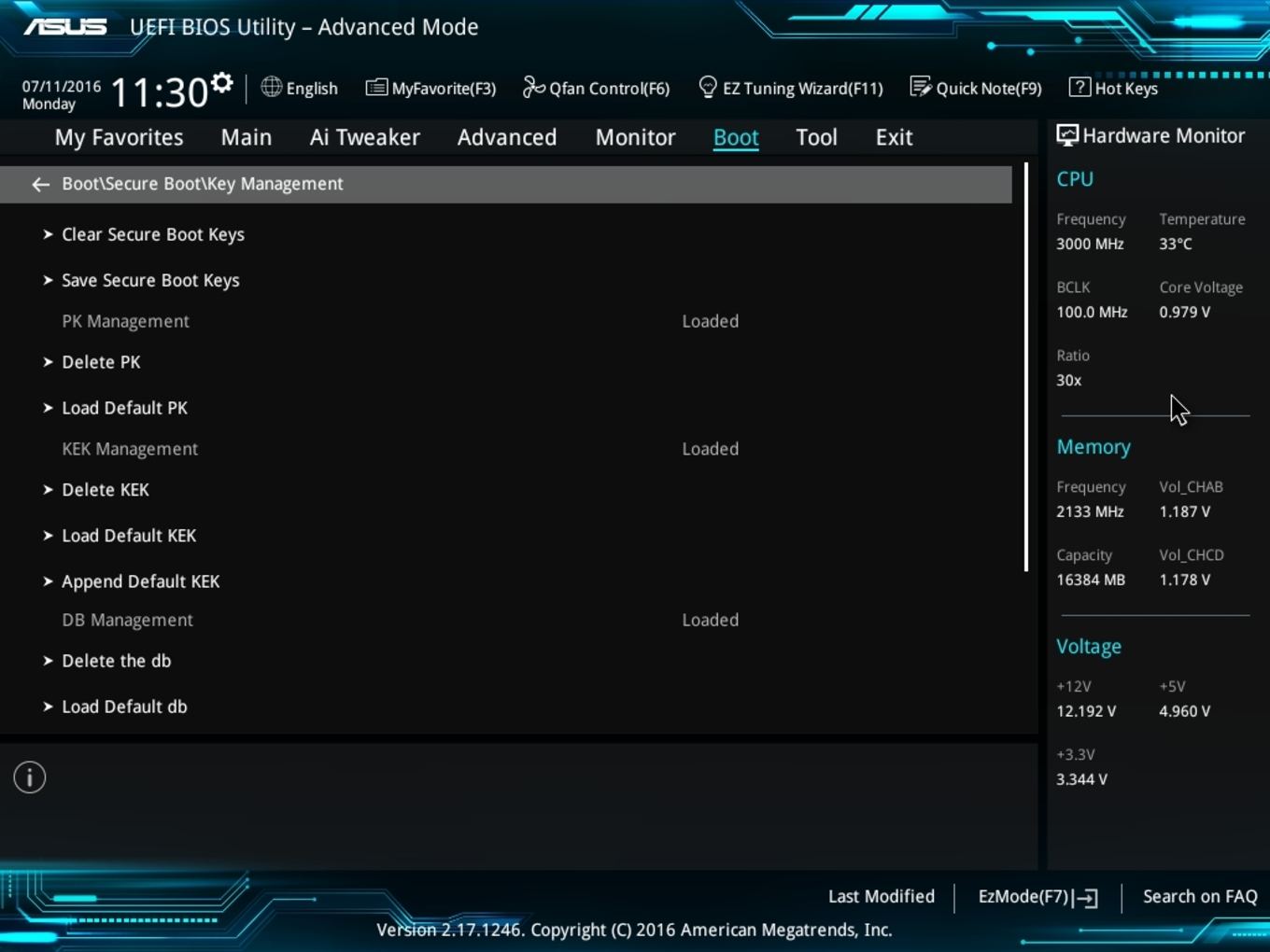Expand Save Secure Boot Keys arrow
Screen dimensions: 1270x952
point(48,280)
